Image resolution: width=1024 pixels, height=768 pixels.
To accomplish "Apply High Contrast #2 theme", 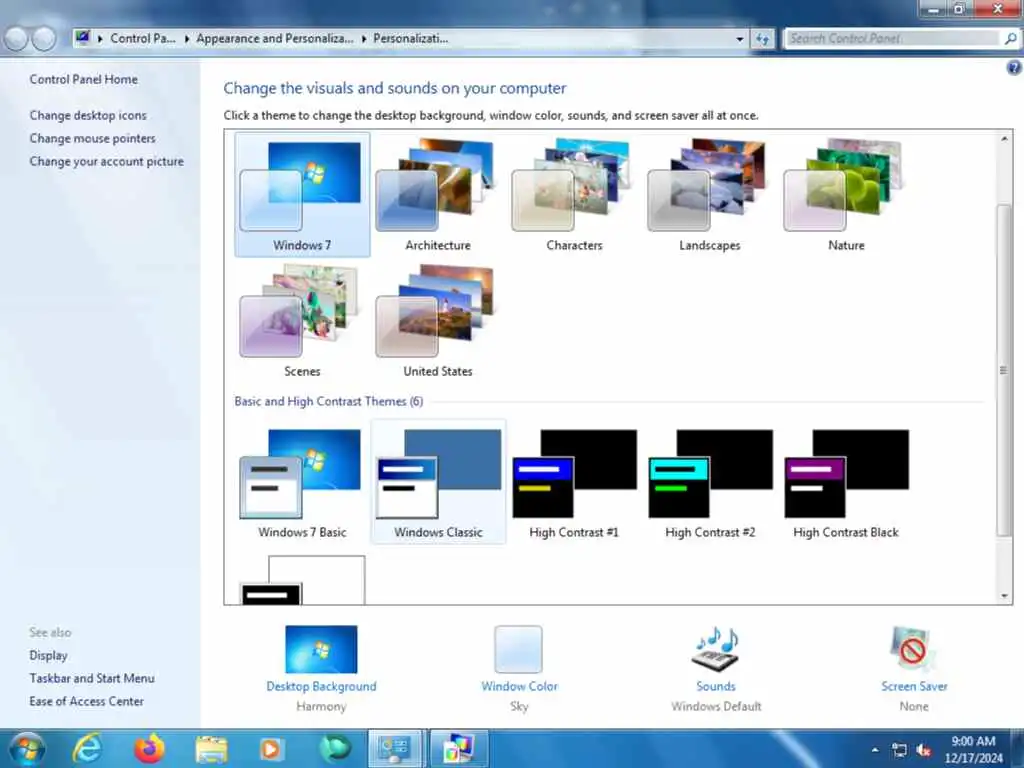I will click(x=709, y=483).
